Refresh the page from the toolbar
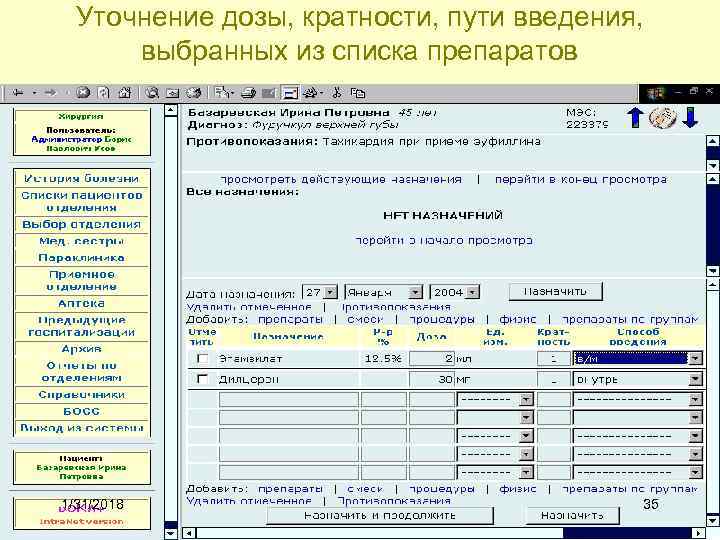The image size is (720, 540). point(104,93)
